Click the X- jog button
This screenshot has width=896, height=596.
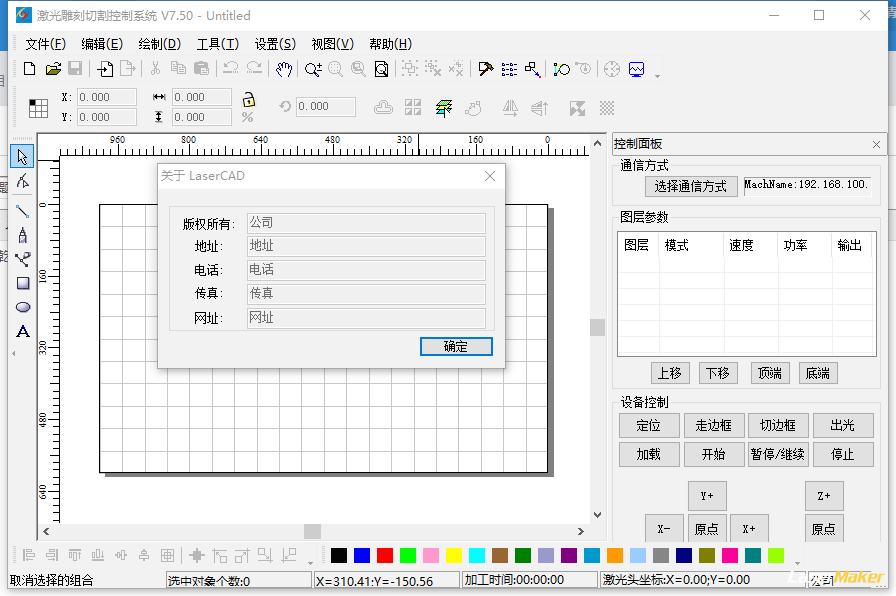(x=664, y=529)
